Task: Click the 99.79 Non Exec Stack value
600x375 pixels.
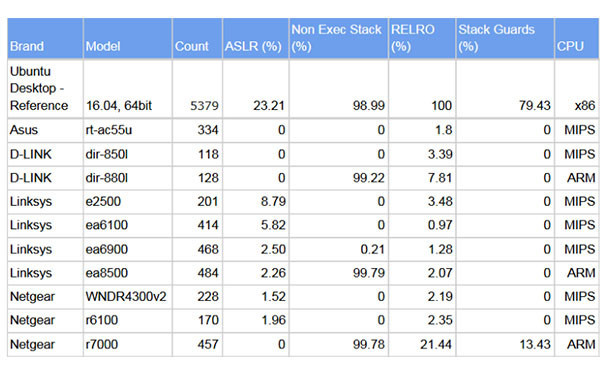Action: 368,273
